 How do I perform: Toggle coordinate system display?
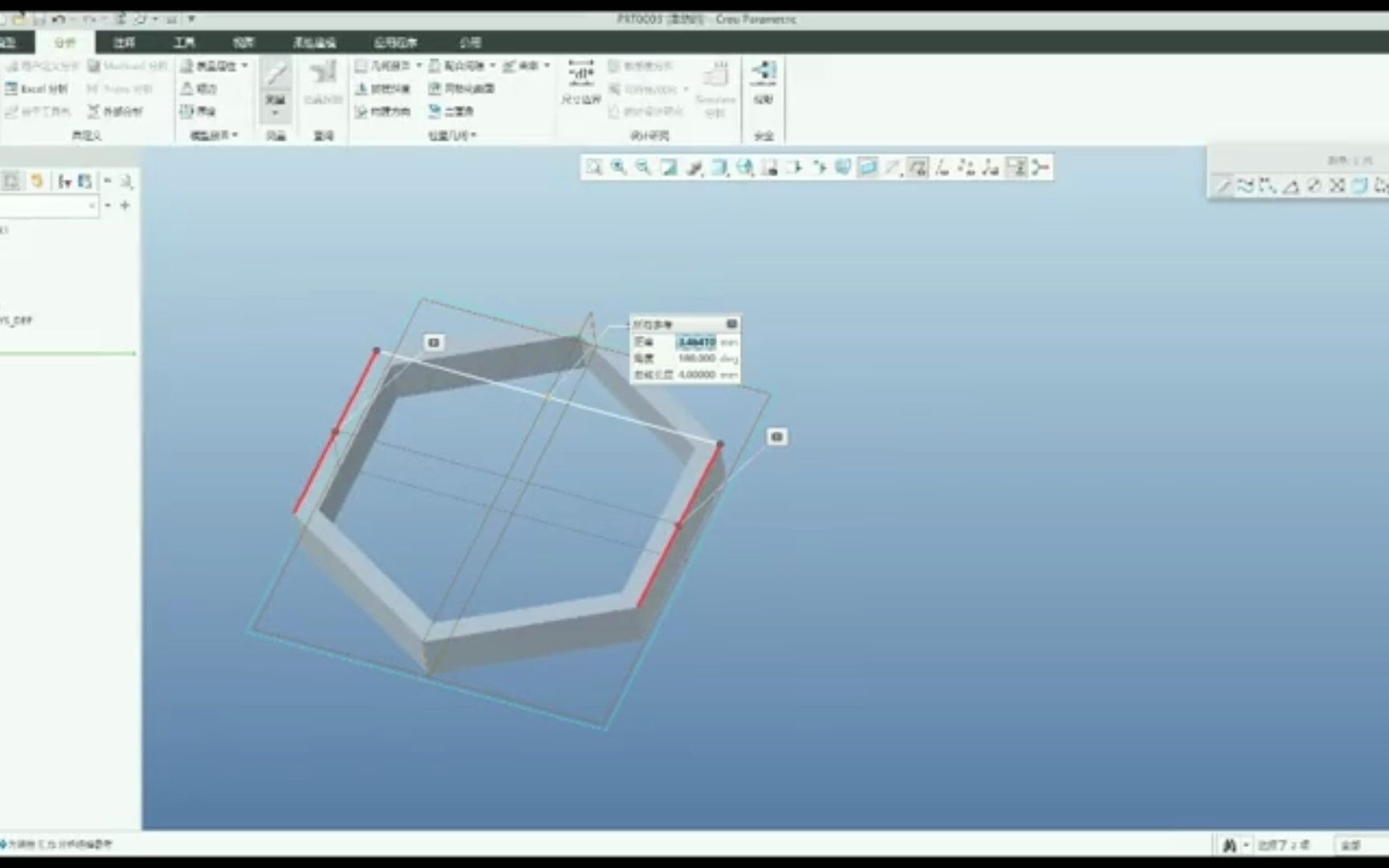point(991,167)
